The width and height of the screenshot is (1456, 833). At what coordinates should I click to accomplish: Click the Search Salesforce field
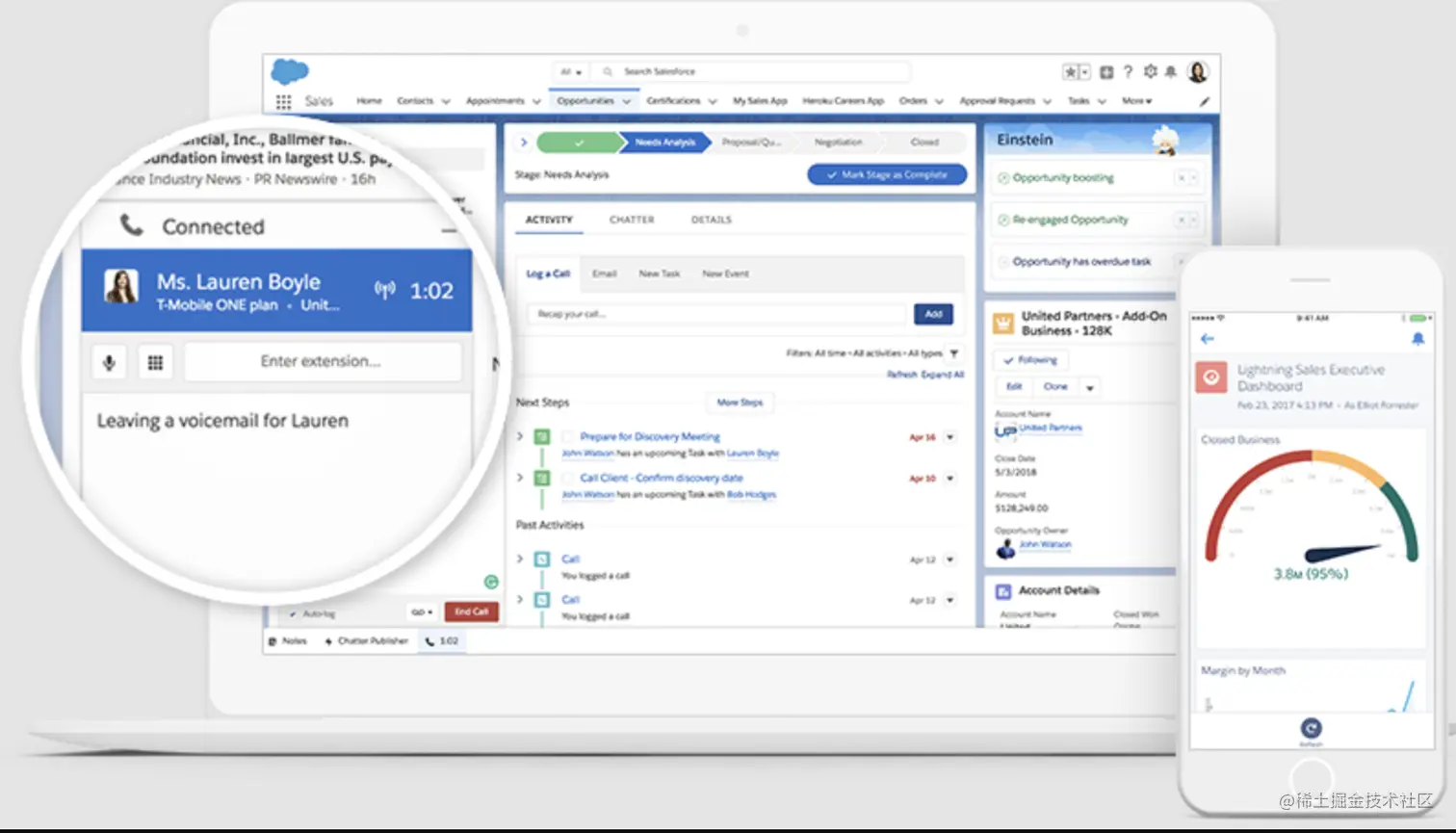[x=751, y=72]
